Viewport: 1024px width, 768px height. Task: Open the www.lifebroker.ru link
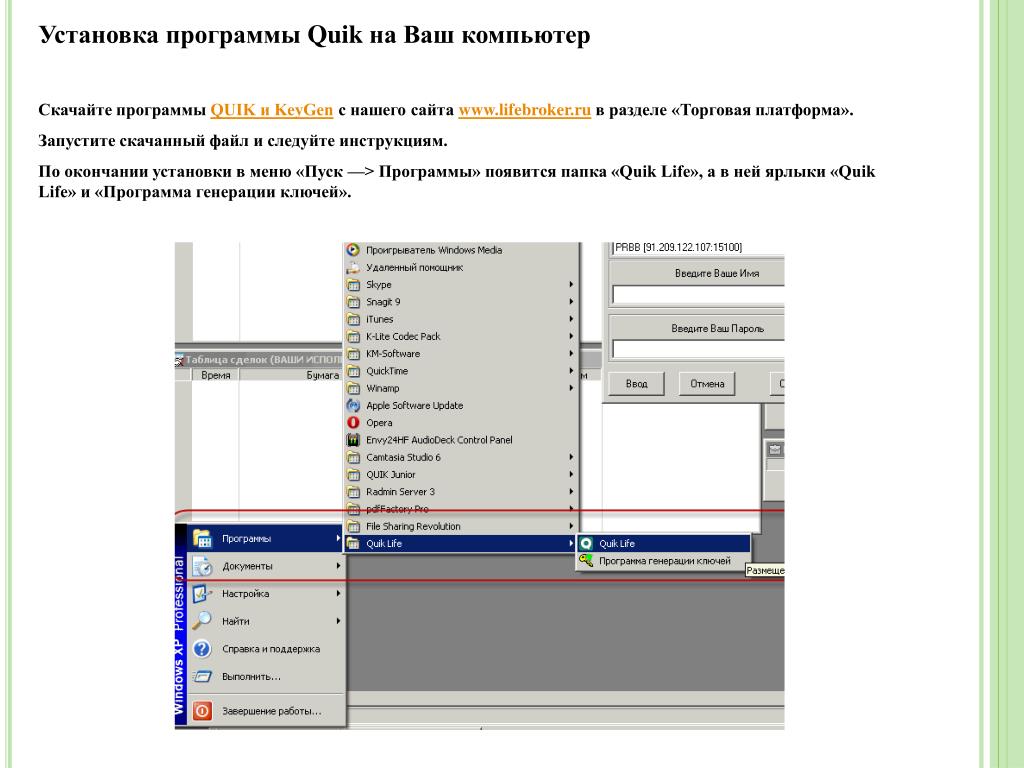pyautogui.click(x=524, y=110)
